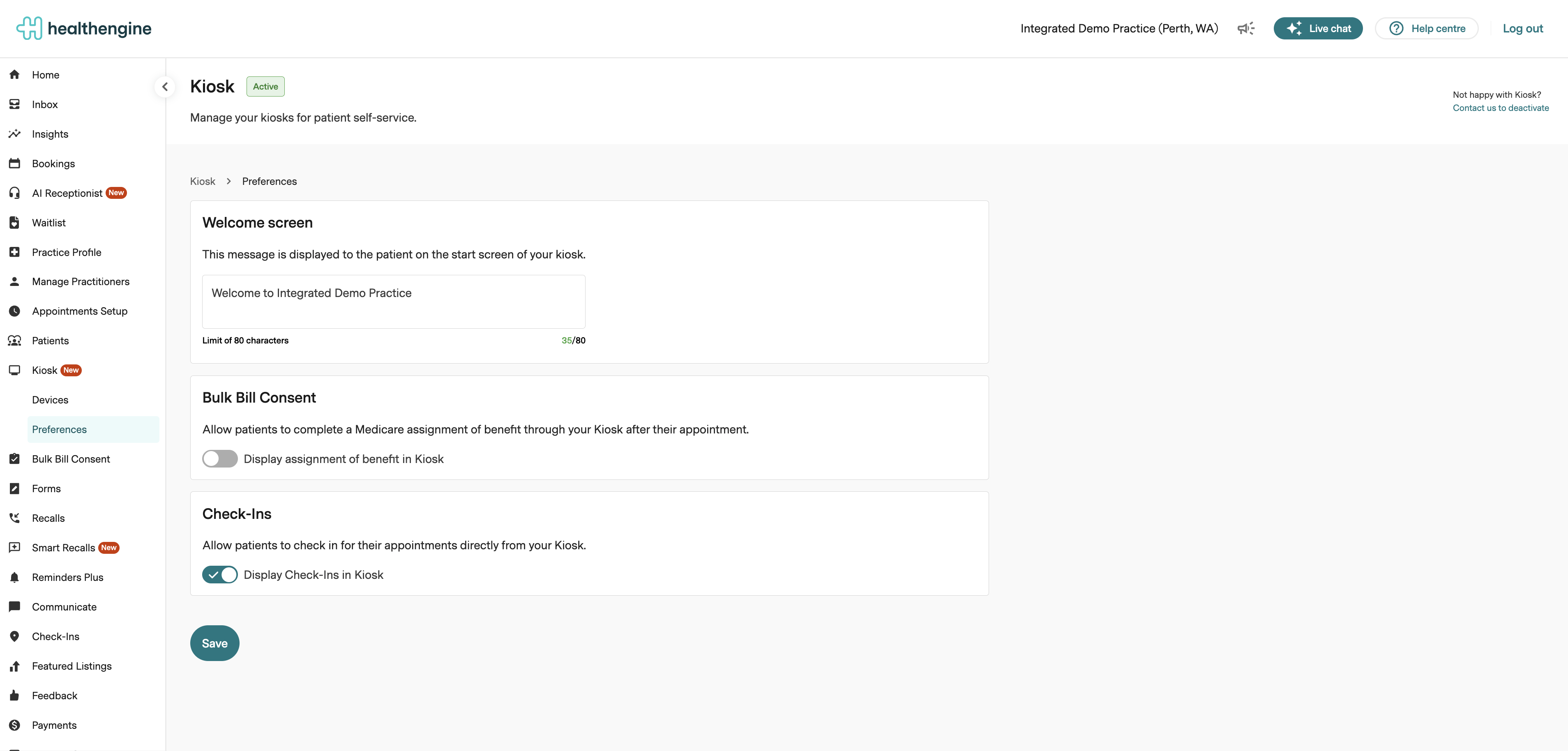Select the Practice Profile plus icon
1568x751 pixels.
click(x=15, y=252)
